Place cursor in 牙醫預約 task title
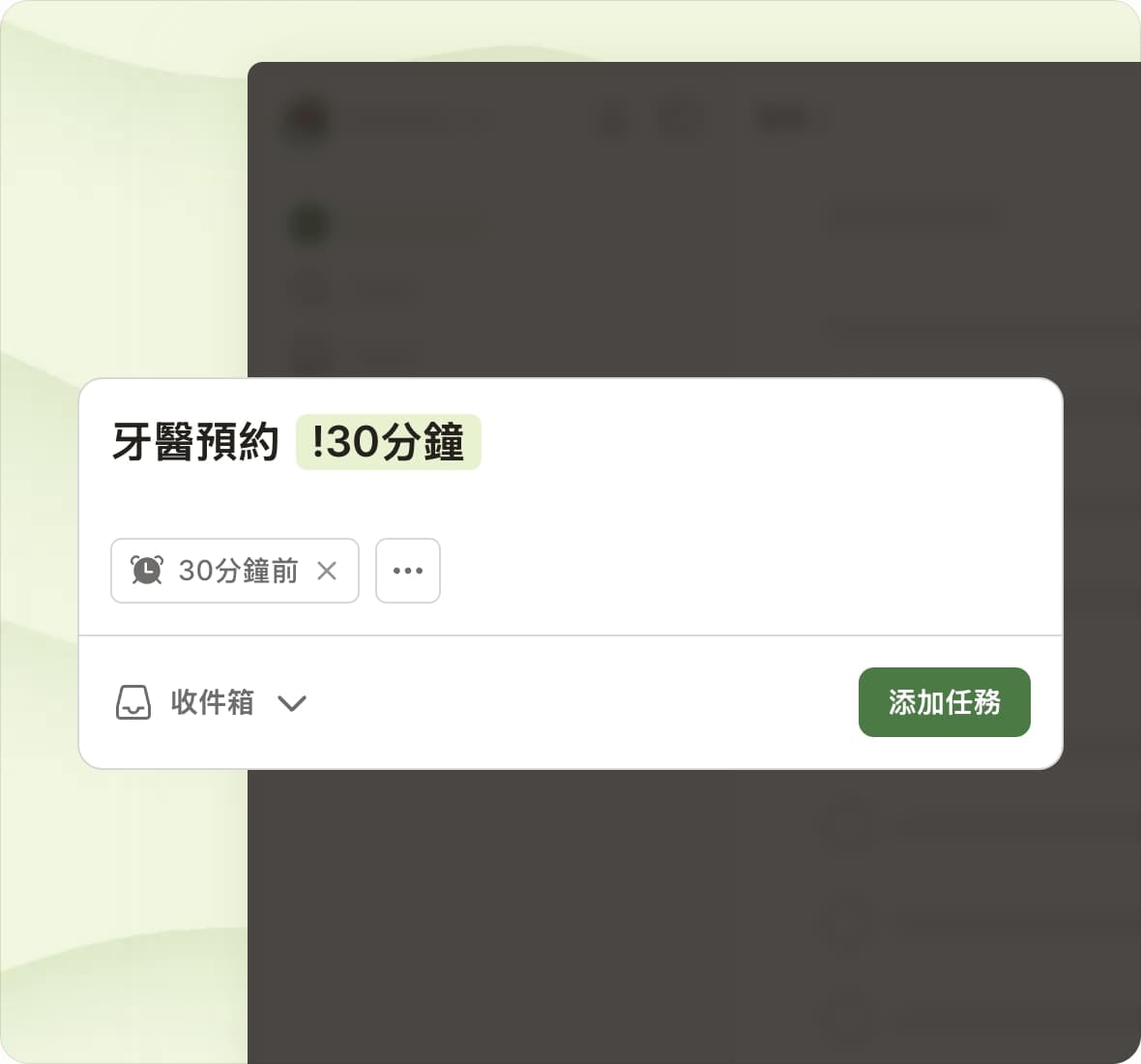This screenshot has width=1141, height=1064. point(195,442)
